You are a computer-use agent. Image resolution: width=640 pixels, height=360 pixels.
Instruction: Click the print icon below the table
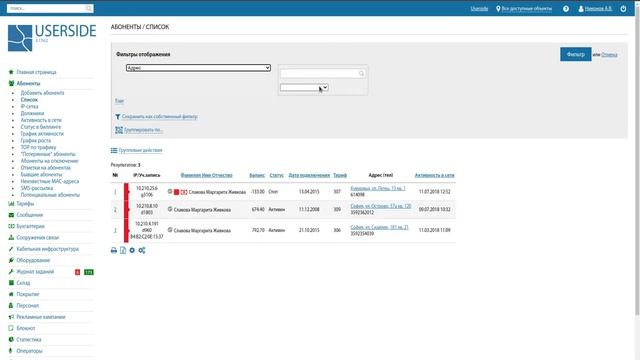[114, 250]
